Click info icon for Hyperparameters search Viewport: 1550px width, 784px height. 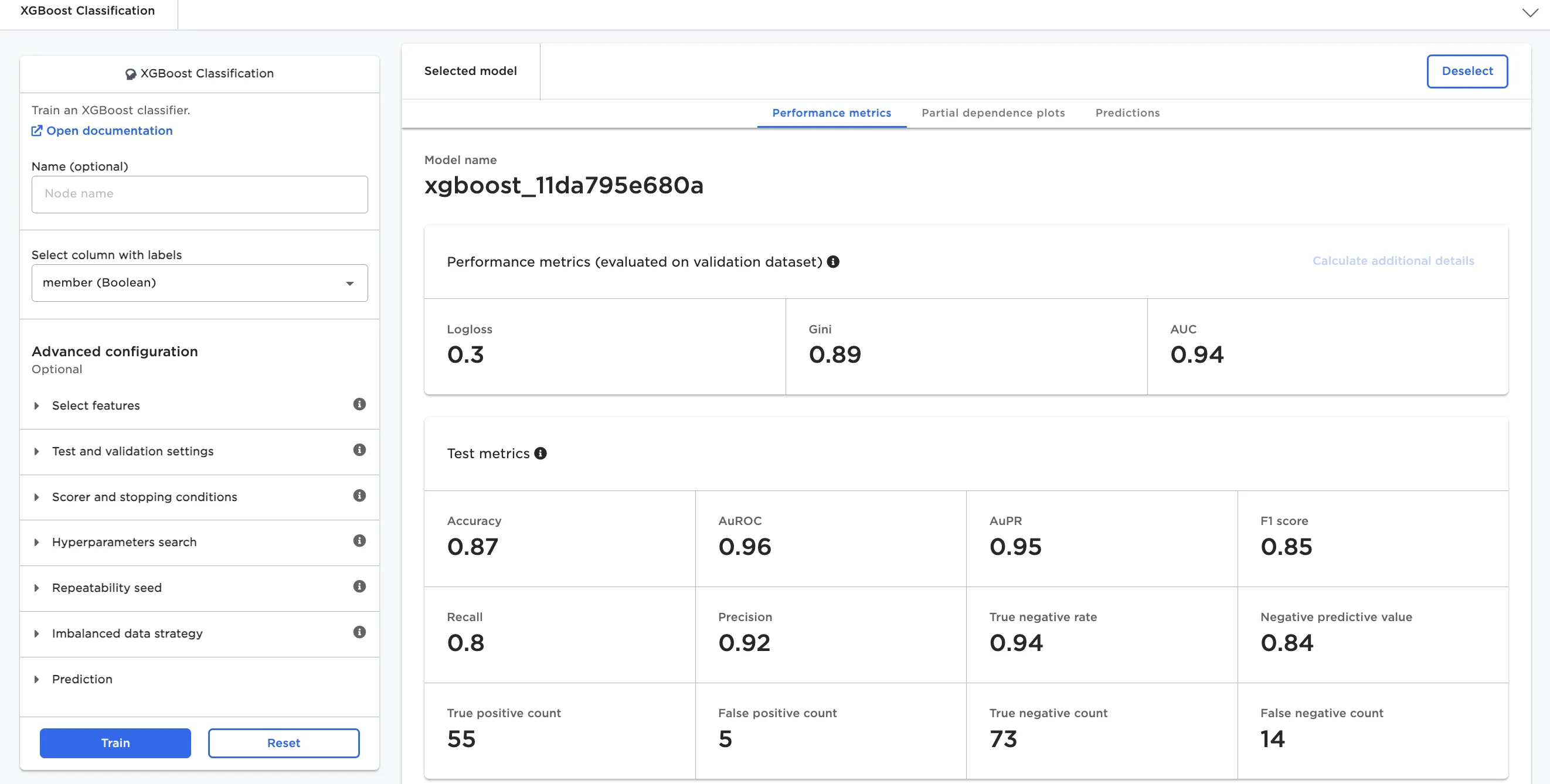click(x=359, y=540)
